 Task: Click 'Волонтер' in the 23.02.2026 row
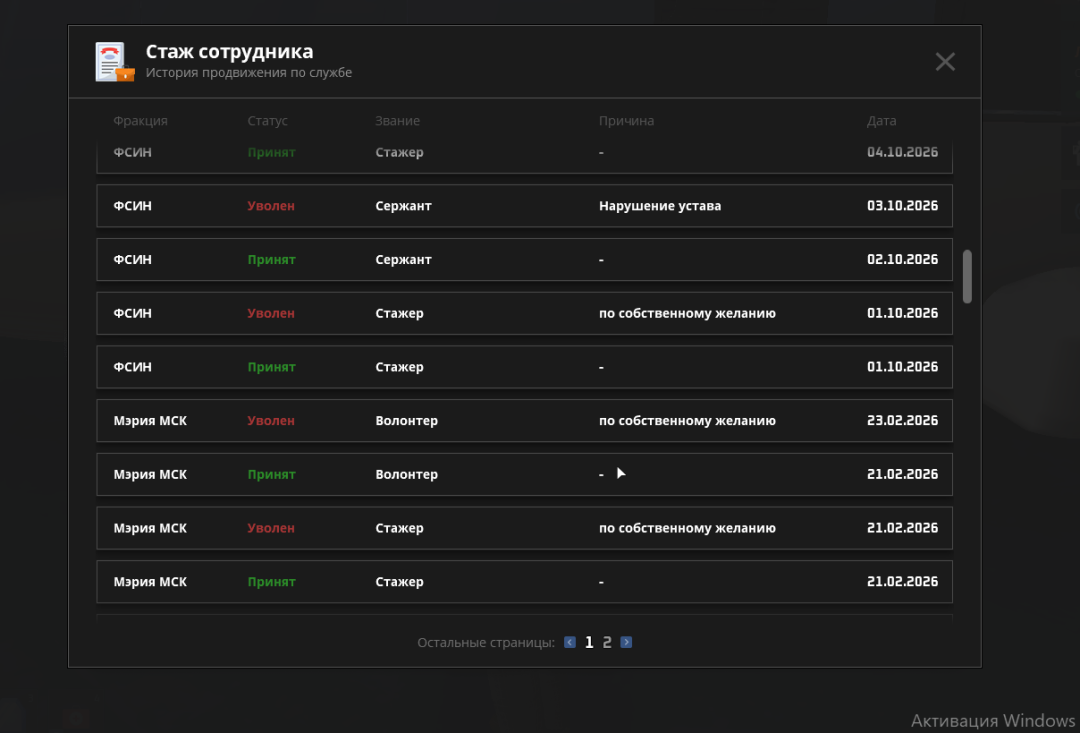tap(406, 421)
